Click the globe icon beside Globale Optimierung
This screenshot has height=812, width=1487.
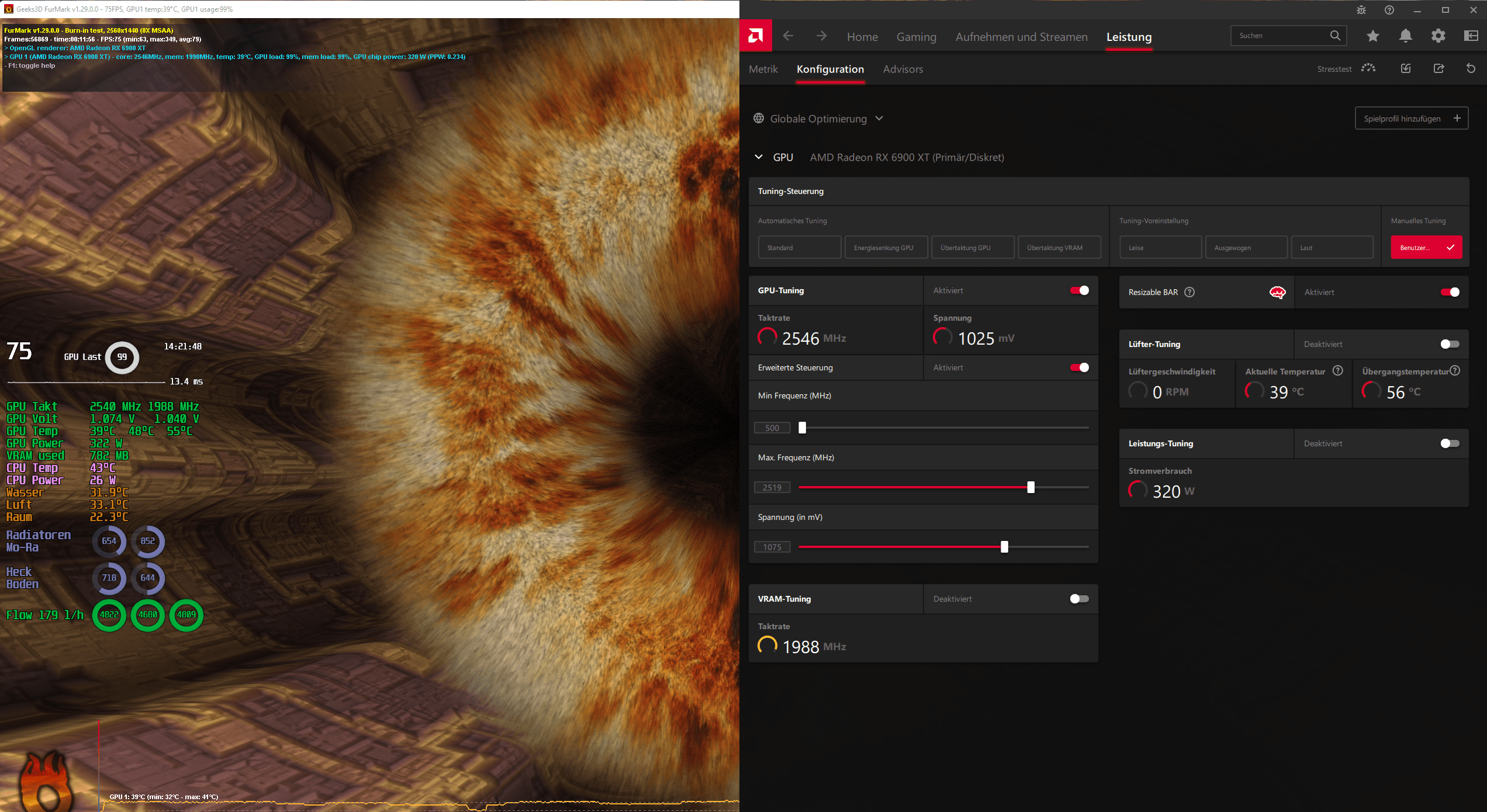click(759, 119)
